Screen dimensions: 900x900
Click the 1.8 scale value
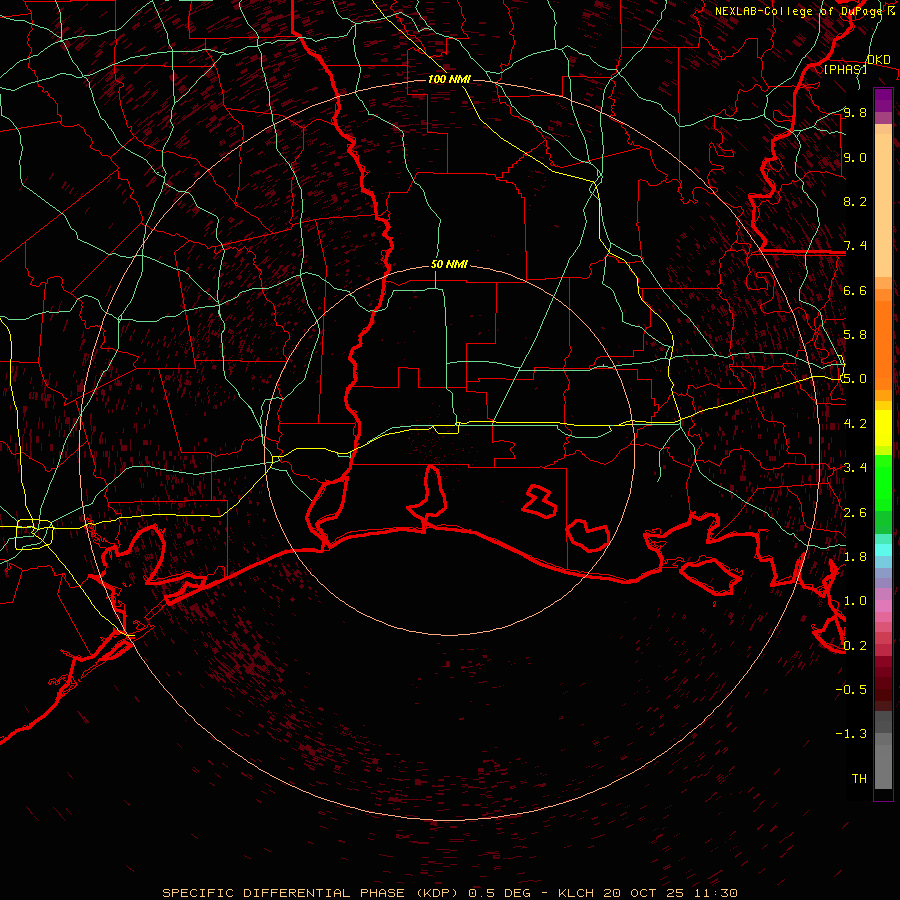855,557
